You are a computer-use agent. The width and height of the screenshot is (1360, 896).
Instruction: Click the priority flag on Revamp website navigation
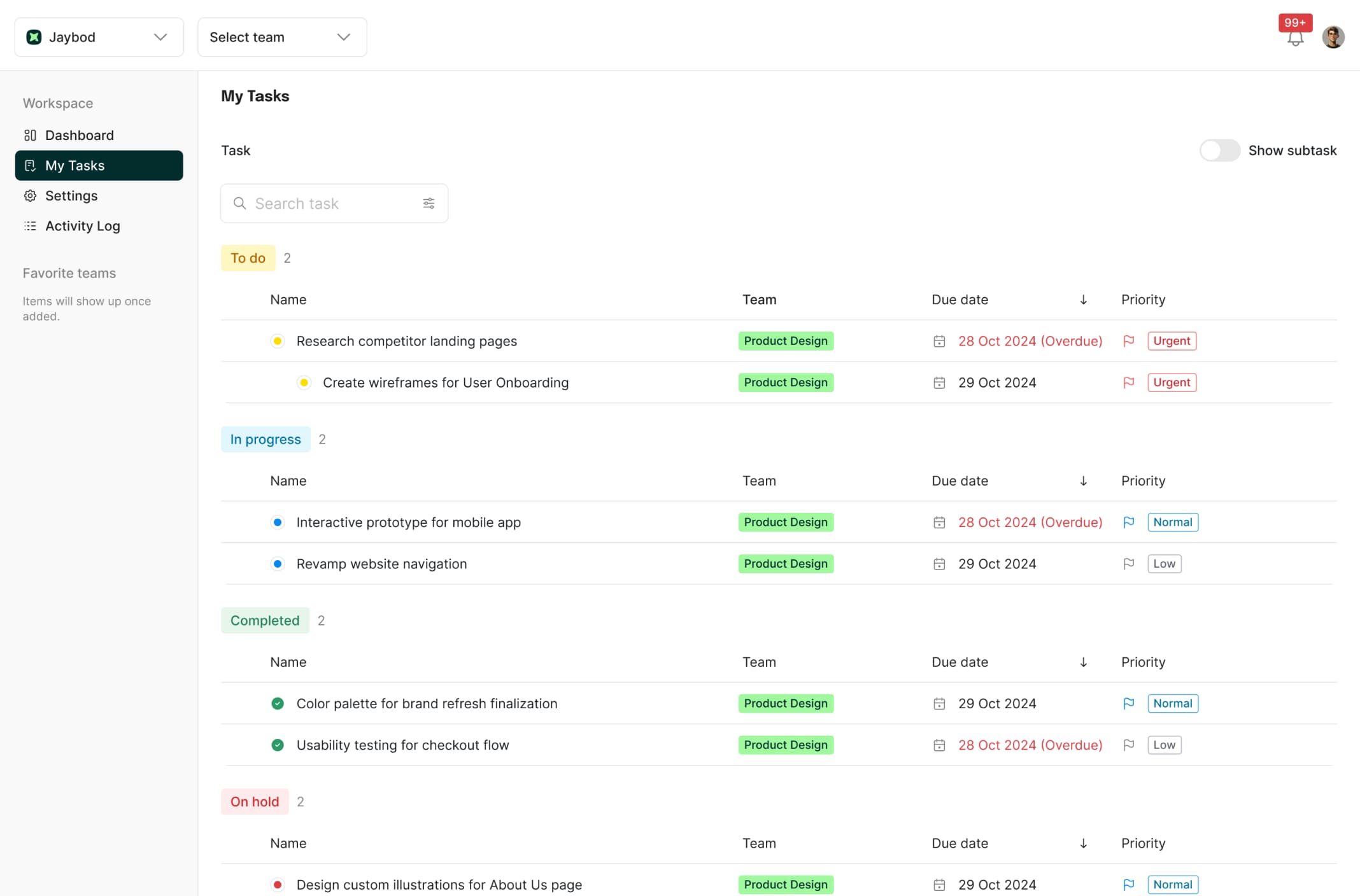[x=1129, y=563]
